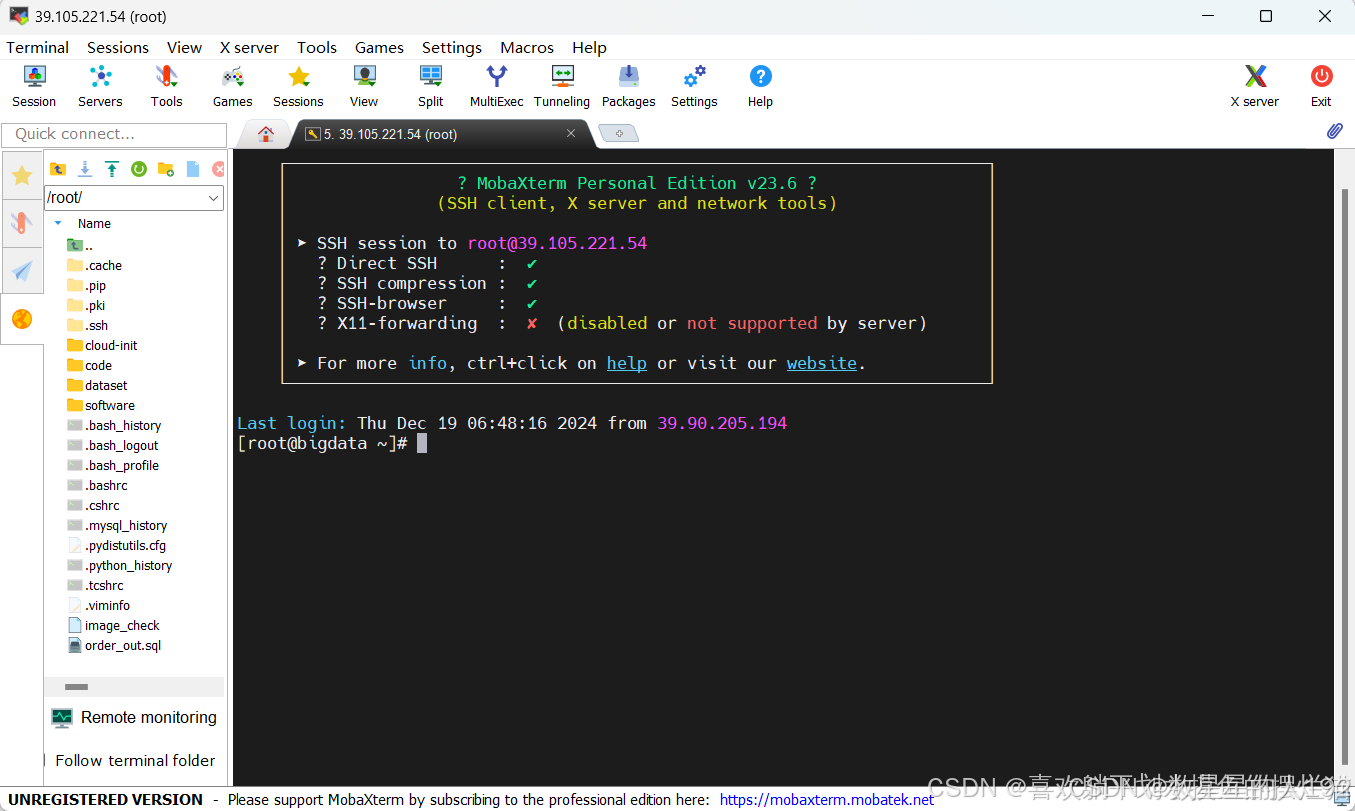Click the Remote monitoring monitor icon
1355x811 pixels.
(62, 717)
